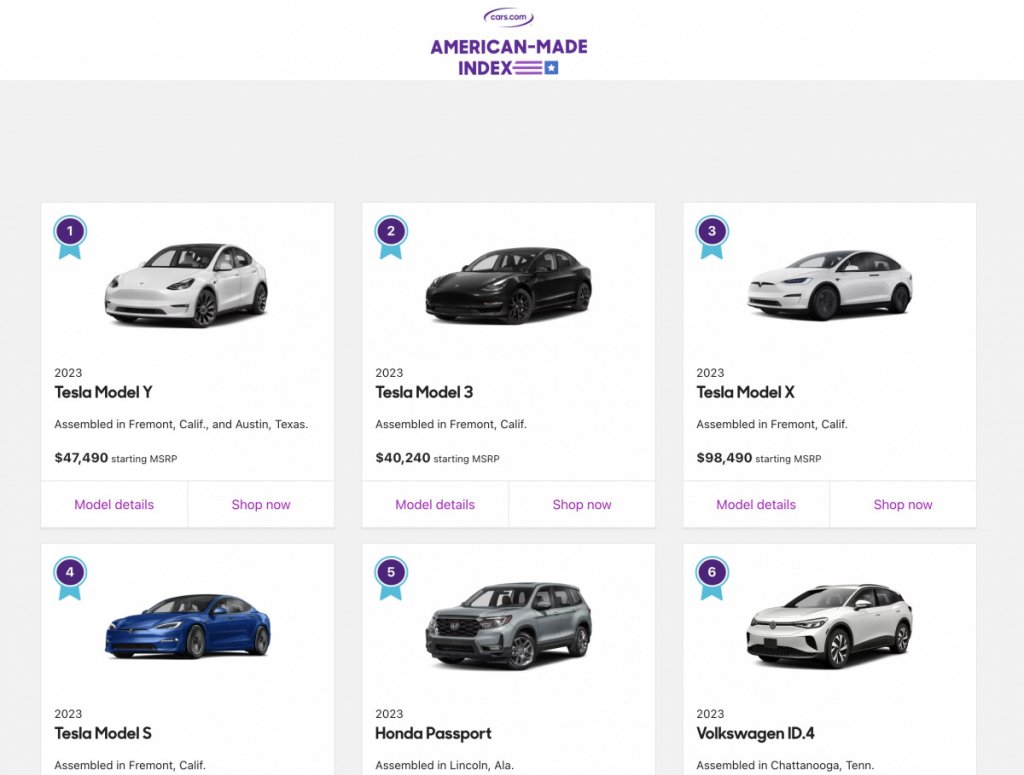Select the gray Honda Passport image

pyautogui.click(x=508, y=625)
